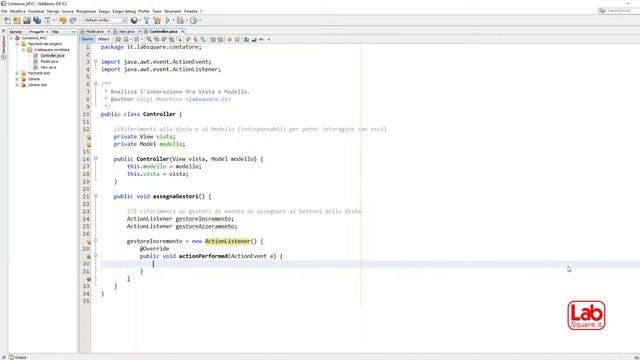Open the Riorganizza menu
640x360 pixels.
coord(86,11)
